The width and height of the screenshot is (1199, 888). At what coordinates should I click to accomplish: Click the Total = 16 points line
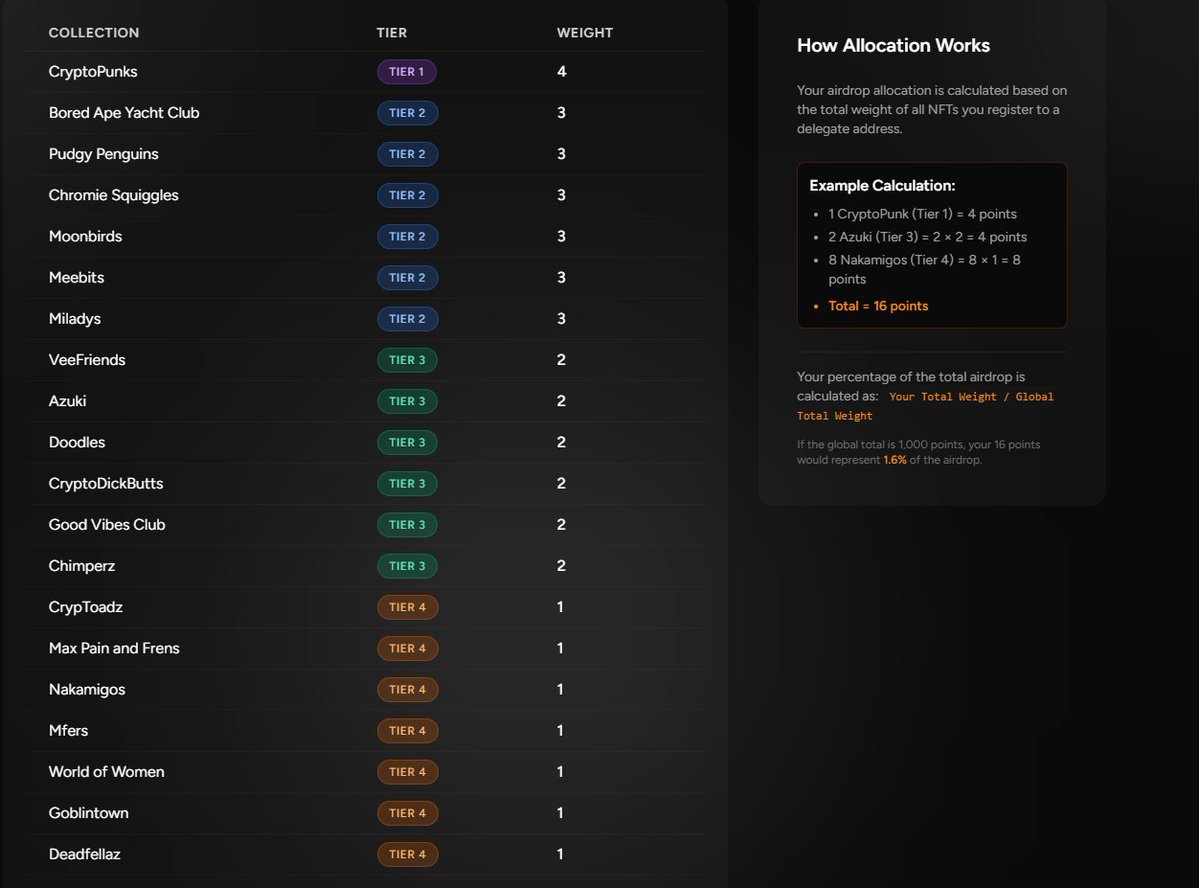pos(878,306)
